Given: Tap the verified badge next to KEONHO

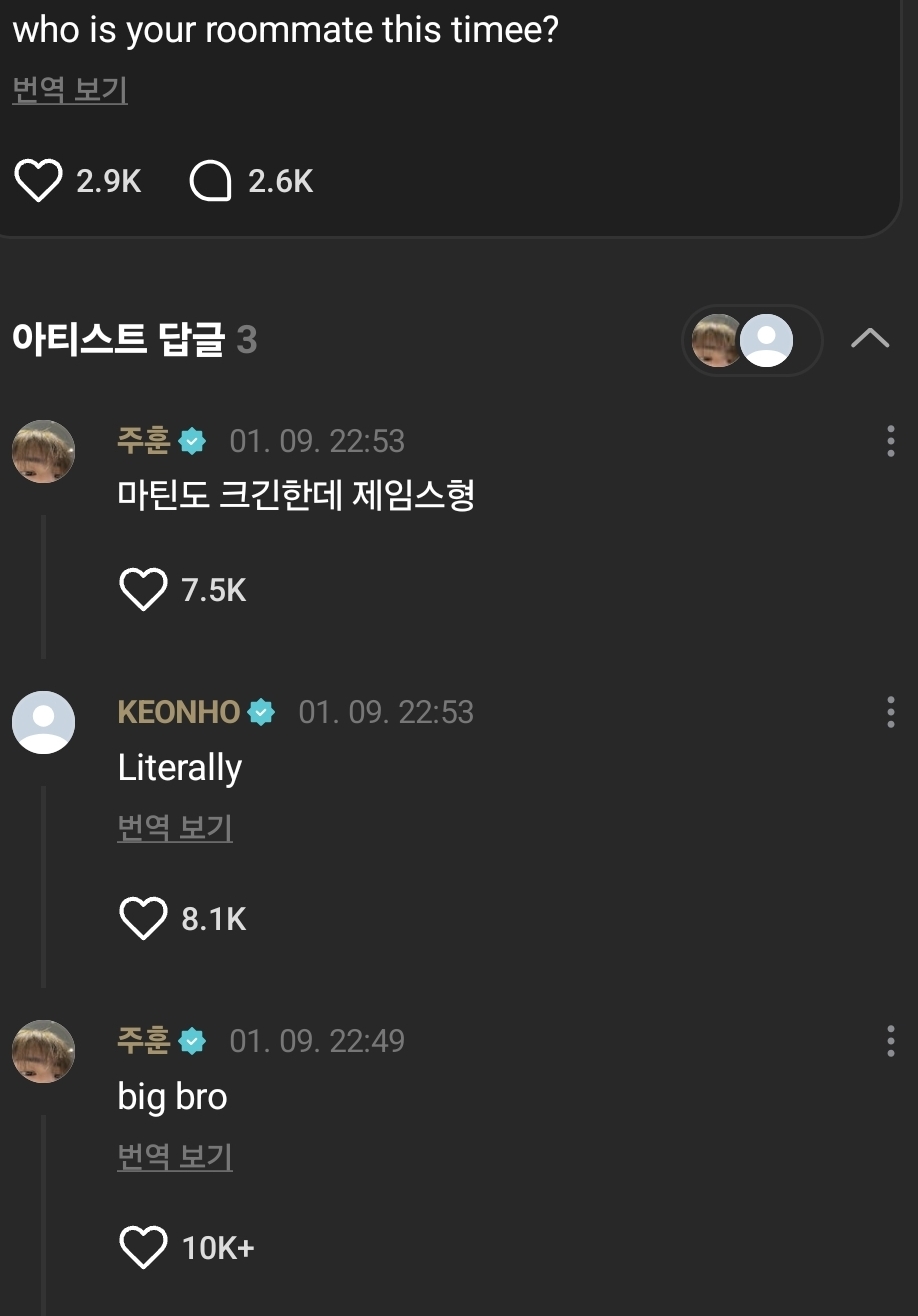Looking at the screenshot, I should tap(261, 712).
